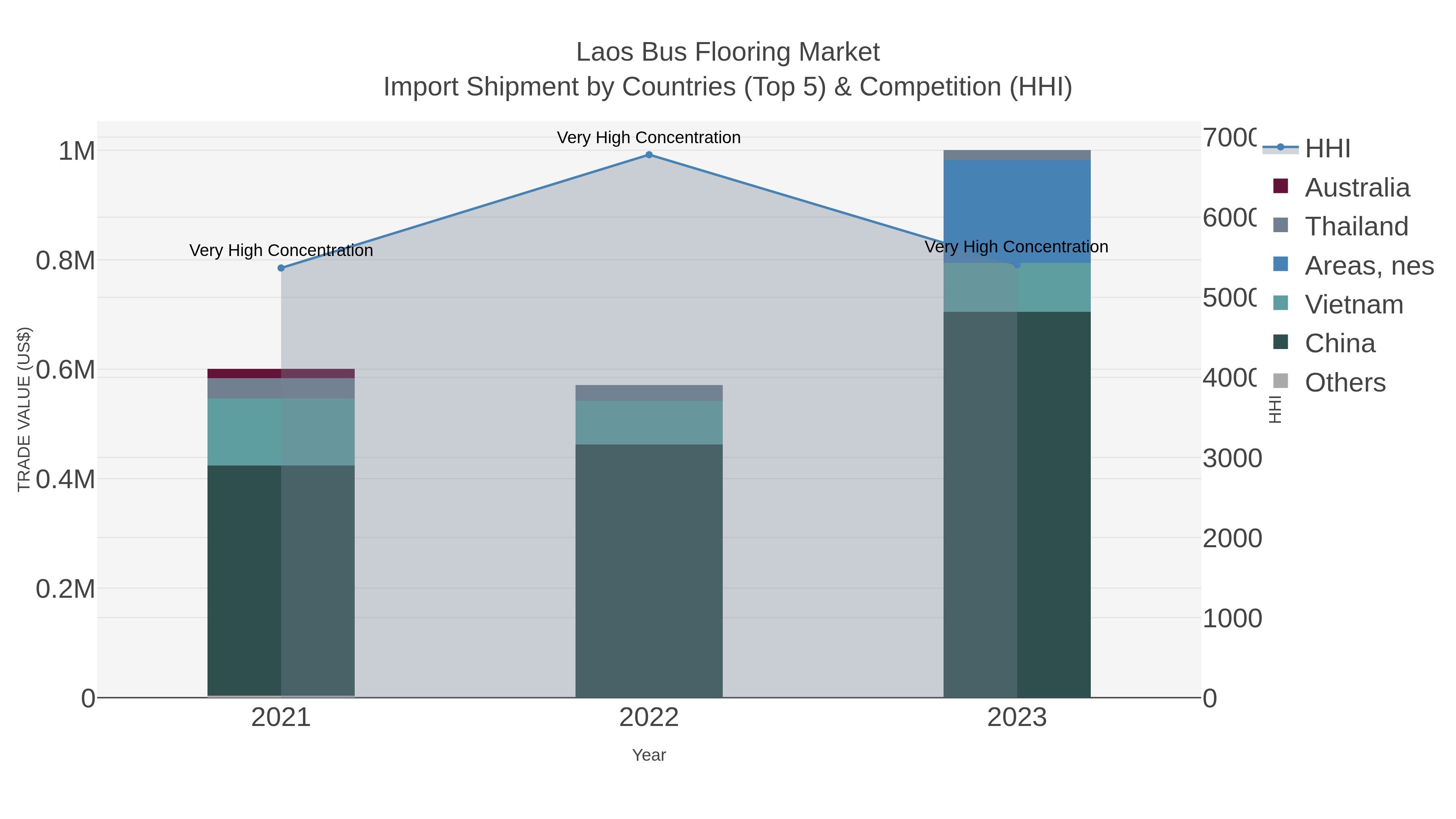Click the 2021 x-axis label
The image size is (1456, 819).
pyautogui.click(x=281, y=718)
